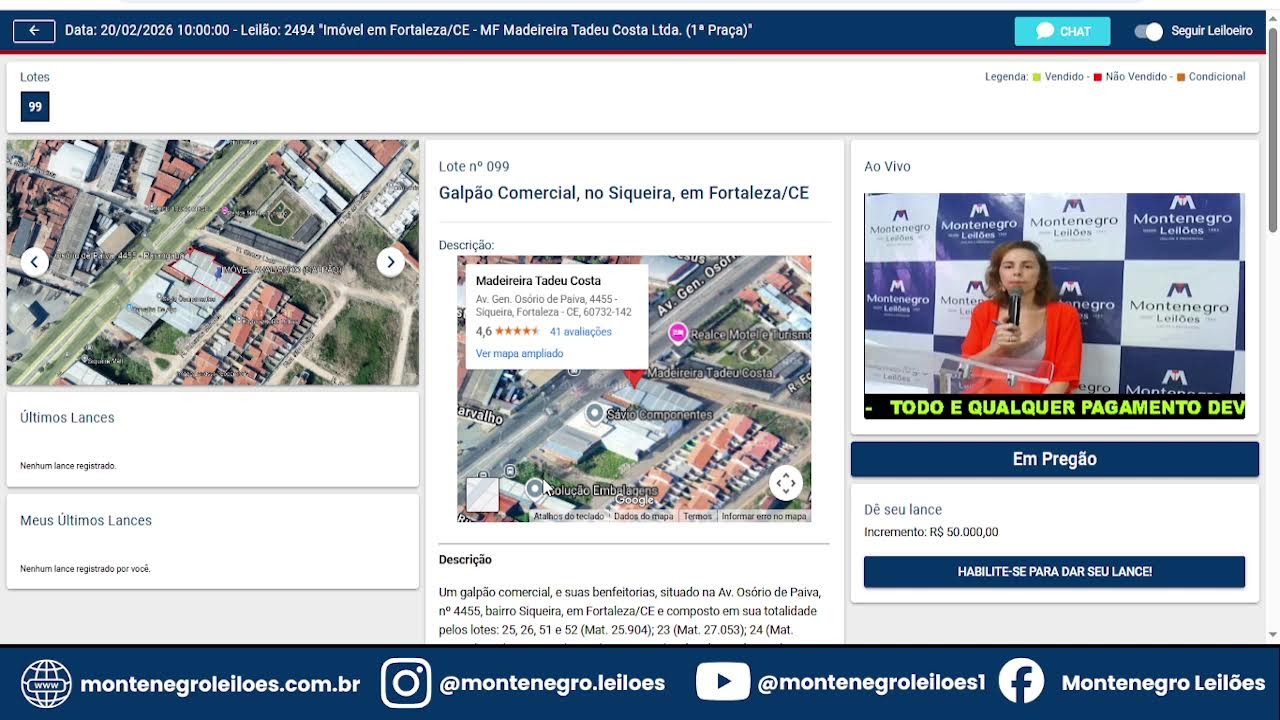This screenshot has width=1280, height=720.
Task: Click the Solução Embalagens map marker
Action: pos(535,488)
